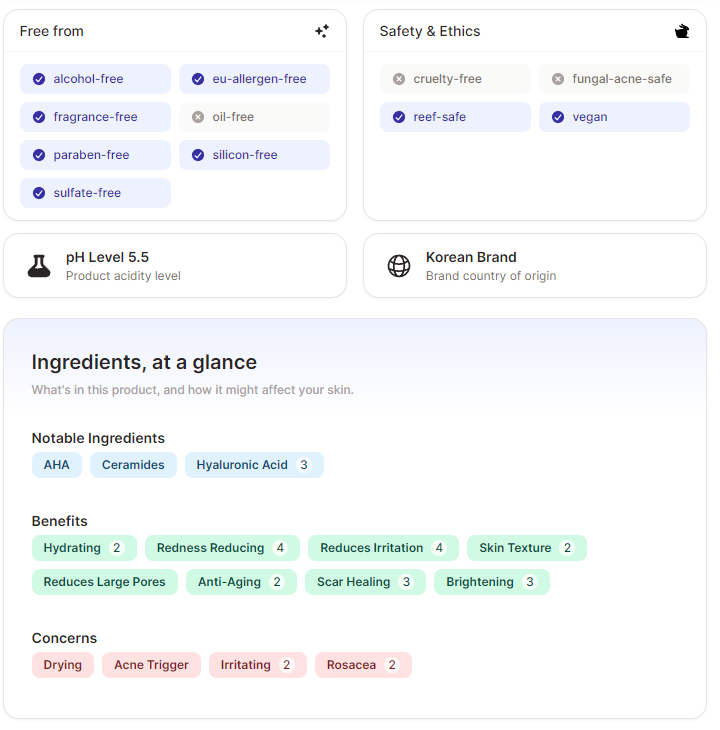The height and width of the screenshot is (730, 720).
Task: Click the globe icon beside Korean Brand
Action: [x=399, y=266]
